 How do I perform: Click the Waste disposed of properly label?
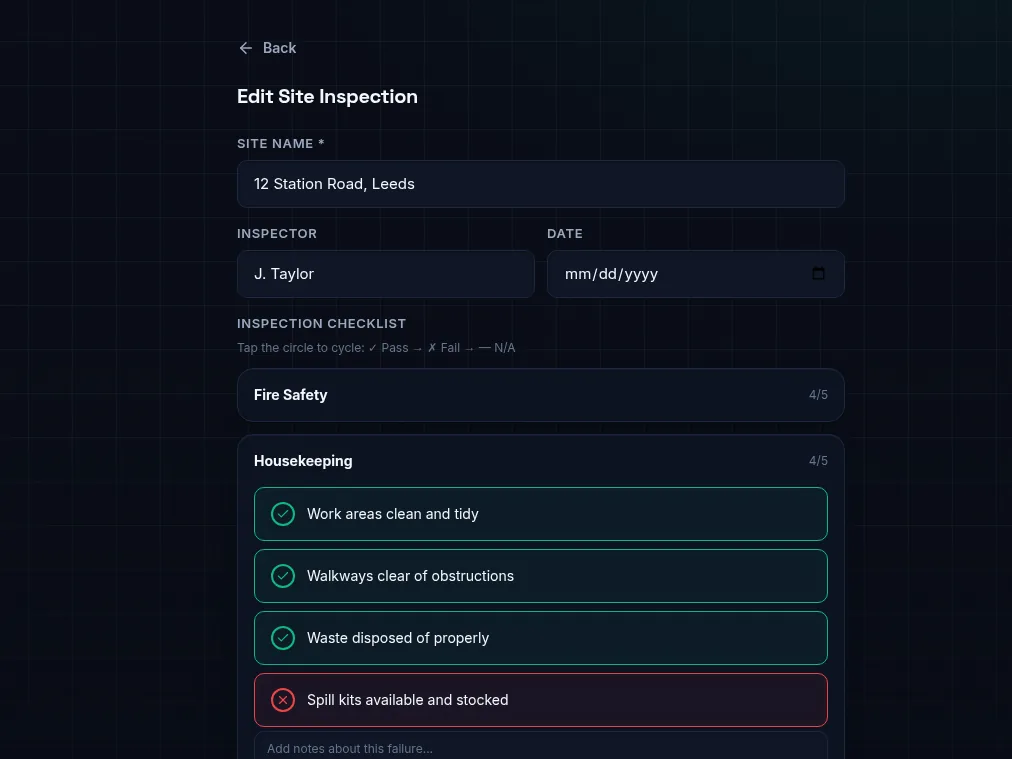(398, 638)
